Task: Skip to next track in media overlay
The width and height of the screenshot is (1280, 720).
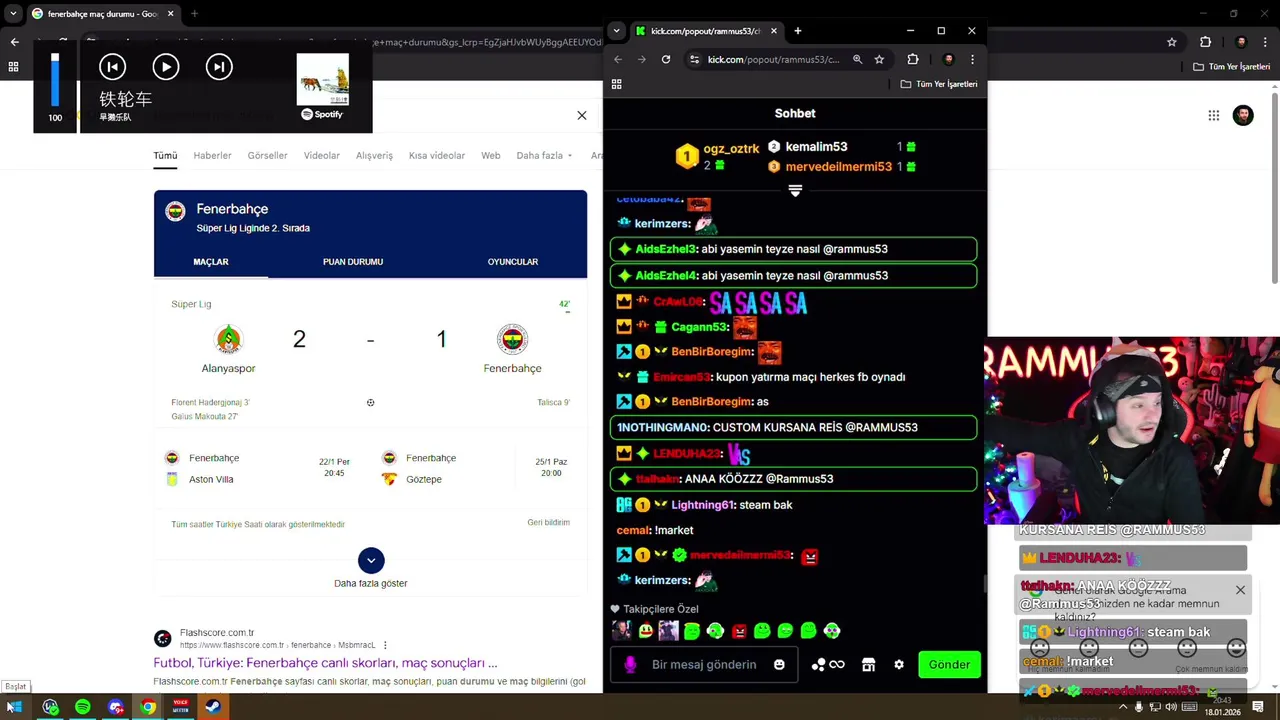Action: click(x=219, y=67)
